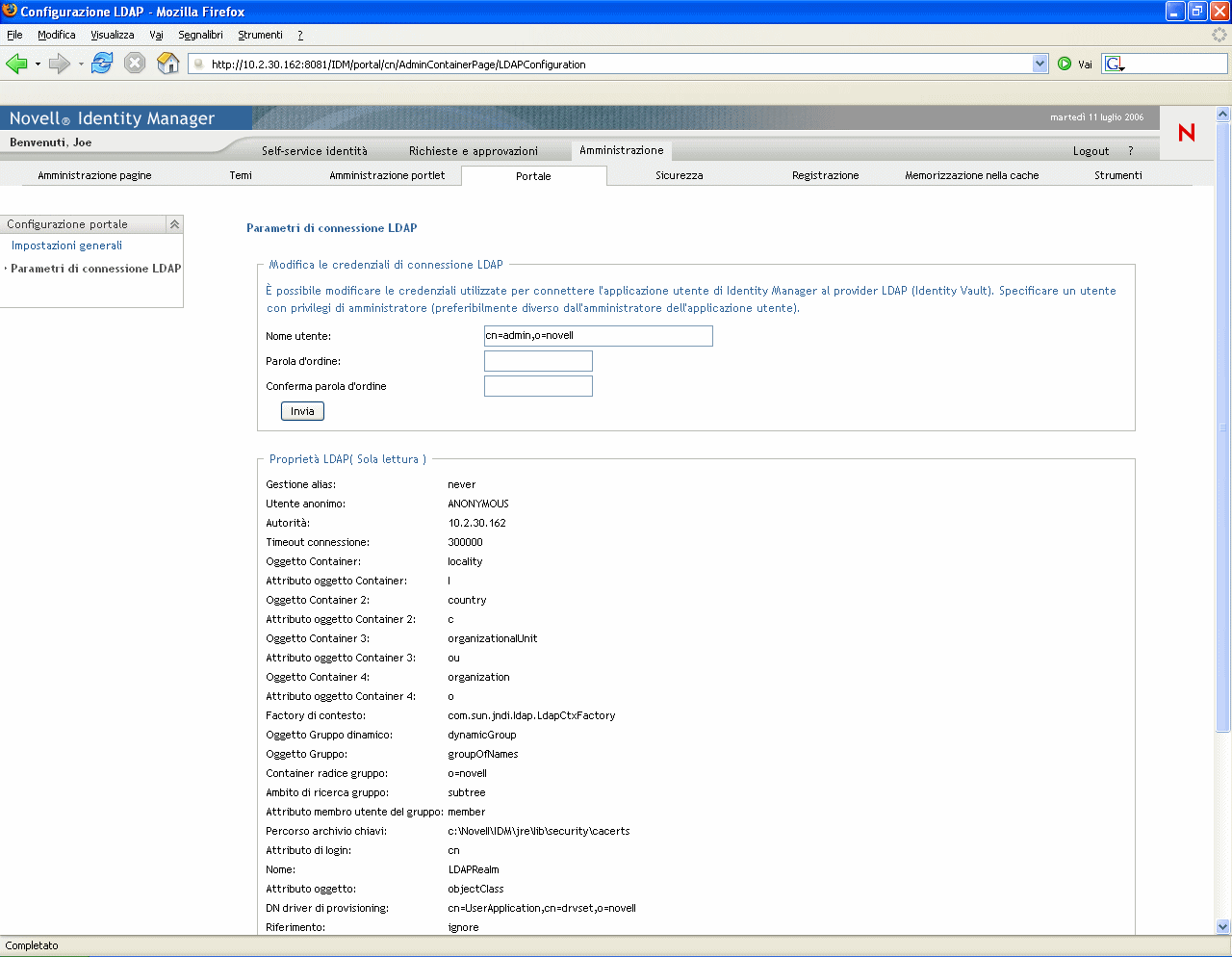Click the 'never' value for Gestione alias

click(x=462, y=484)
